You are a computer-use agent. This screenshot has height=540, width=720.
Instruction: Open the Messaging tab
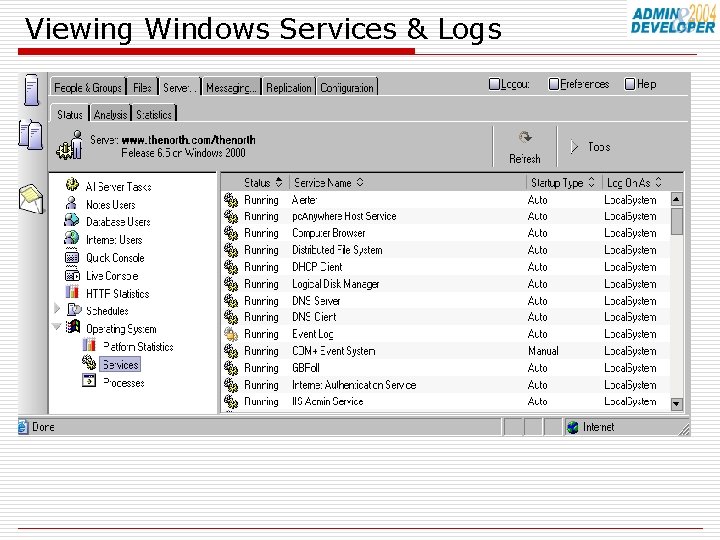(231, 87)
